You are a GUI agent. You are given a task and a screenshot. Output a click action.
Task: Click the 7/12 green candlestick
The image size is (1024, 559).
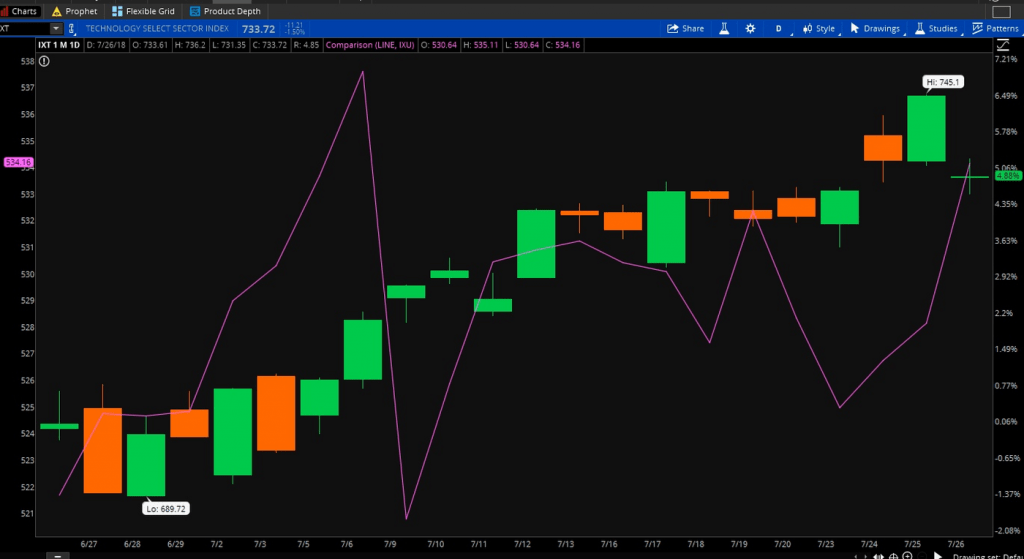(x=536, y=244)
